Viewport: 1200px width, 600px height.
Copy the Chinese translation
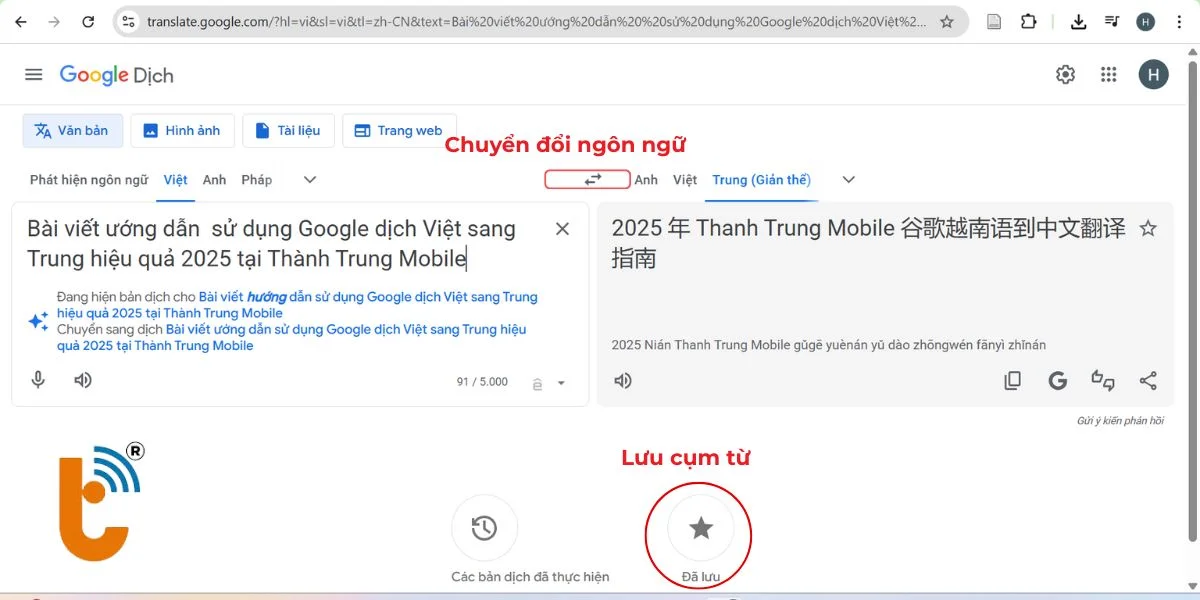(1012, 381)
